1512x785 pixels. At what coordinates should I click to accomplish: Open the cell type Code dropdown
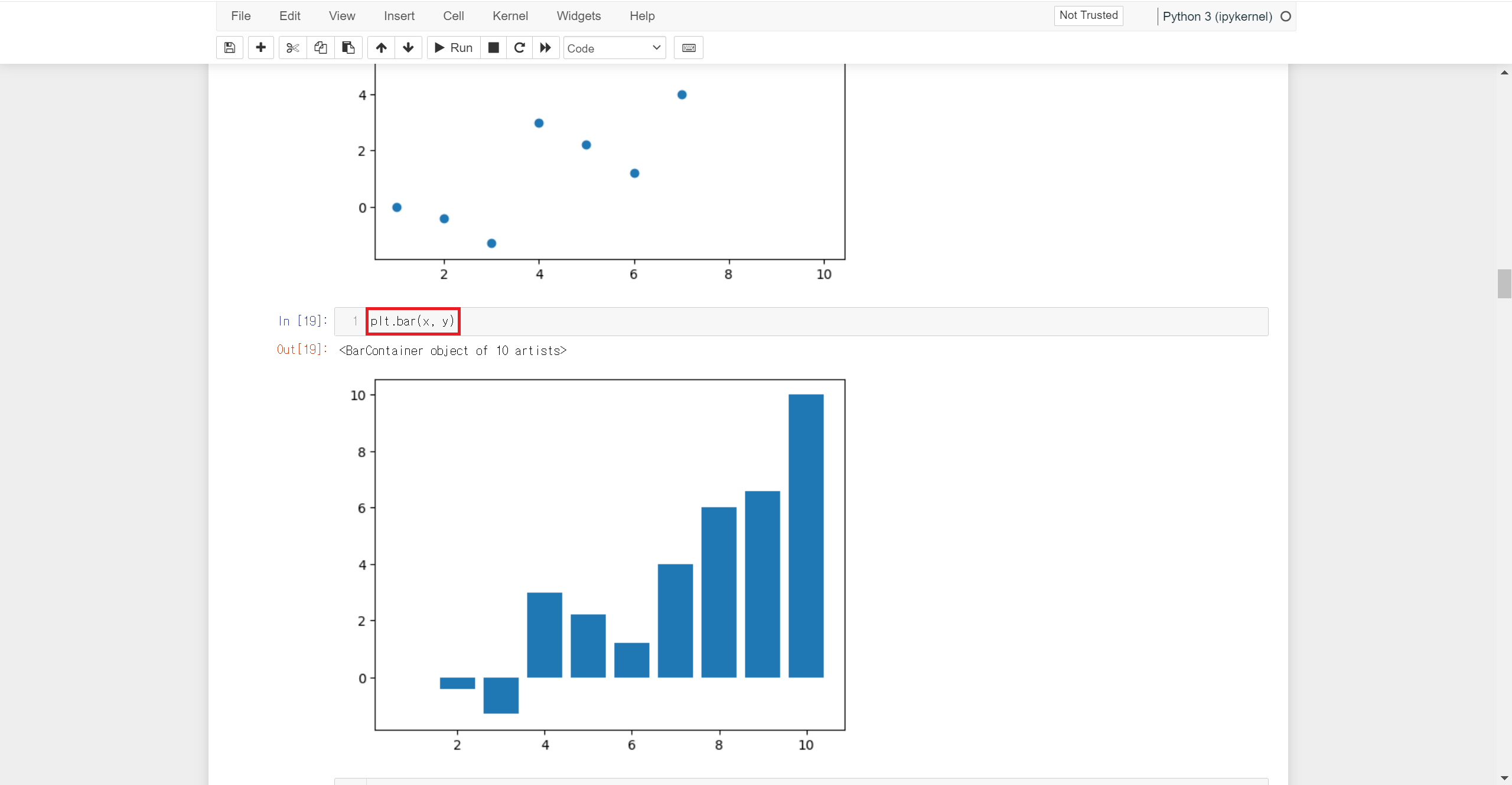coord(614,48)
